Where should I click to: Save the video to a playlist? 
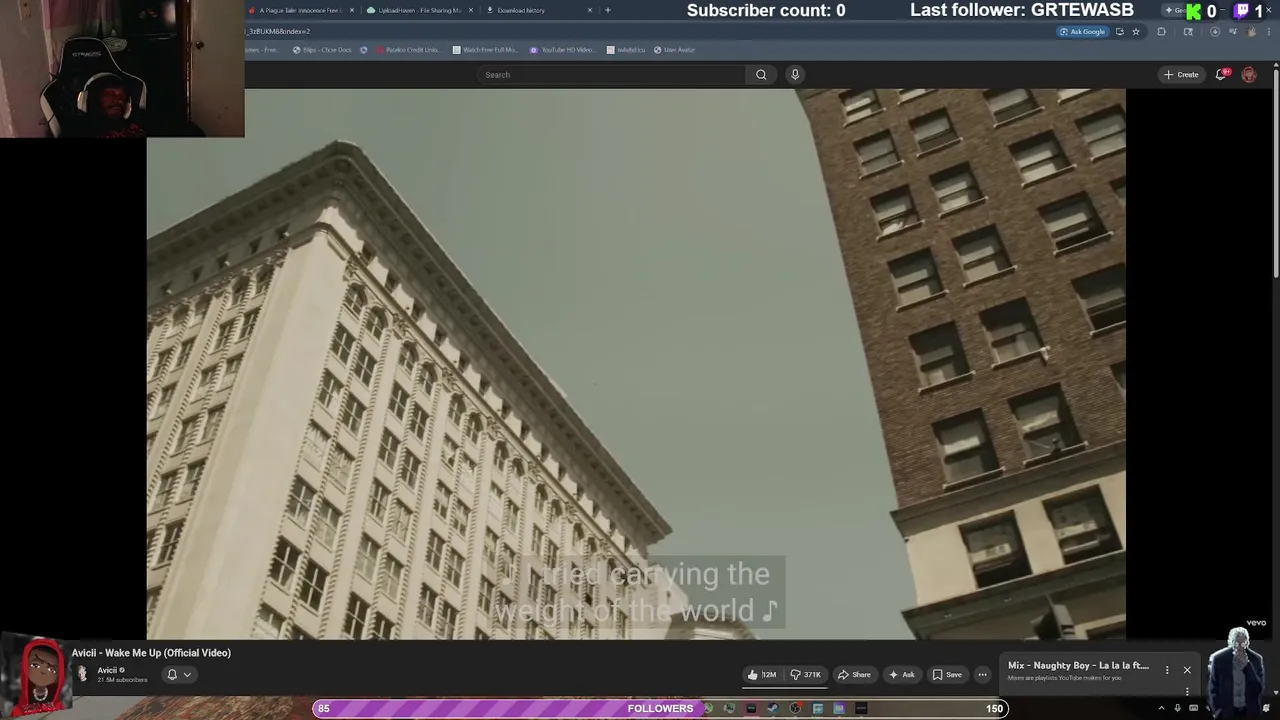point(947,674)
